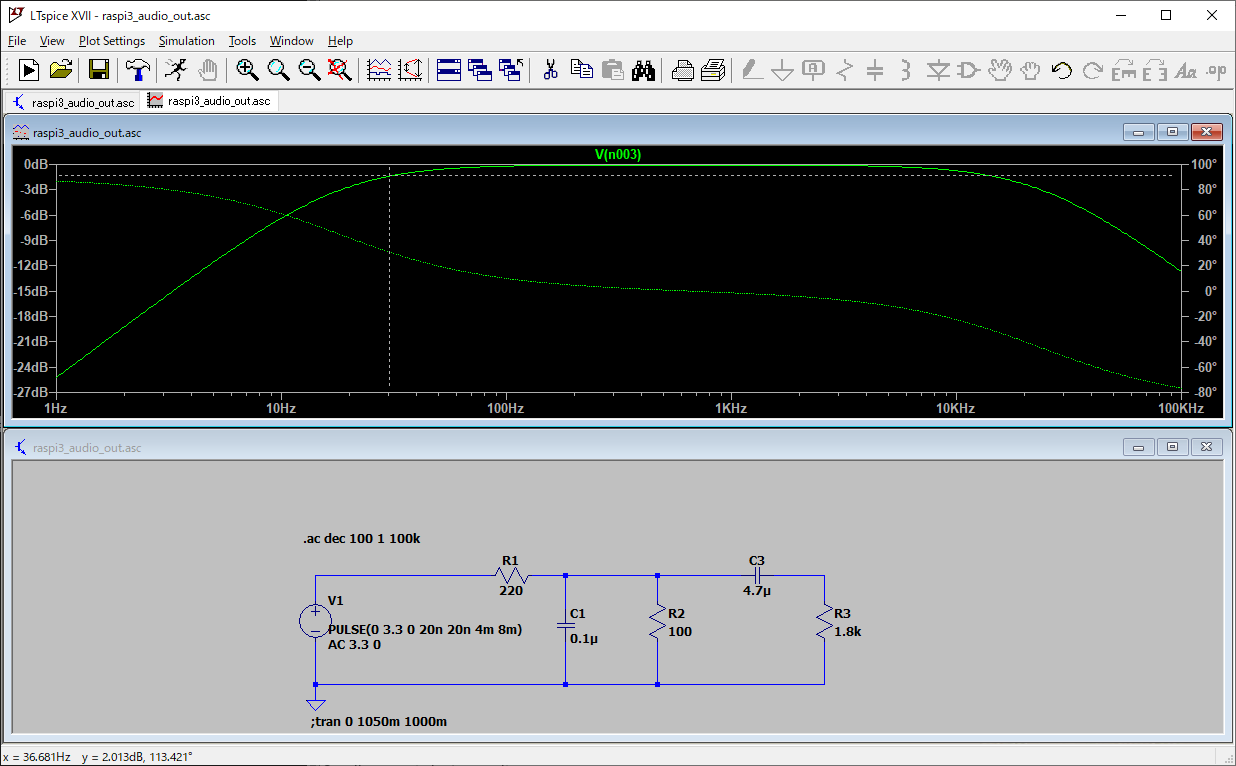1236x766 pixels.
Task: Run the simulation with the running man icon
Action: click(x=176, y=70)
